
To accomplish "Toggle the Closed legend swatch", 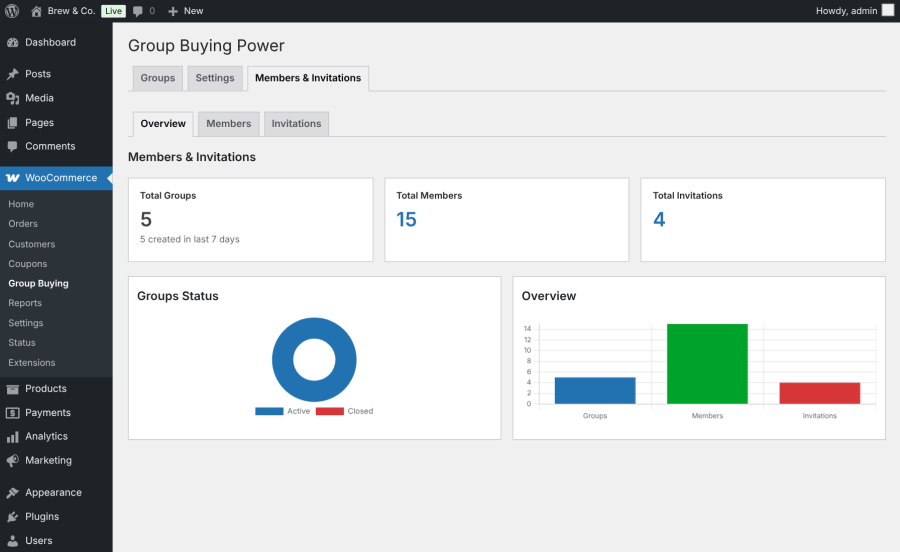I will pyautogui.click(x=329, y=411).
